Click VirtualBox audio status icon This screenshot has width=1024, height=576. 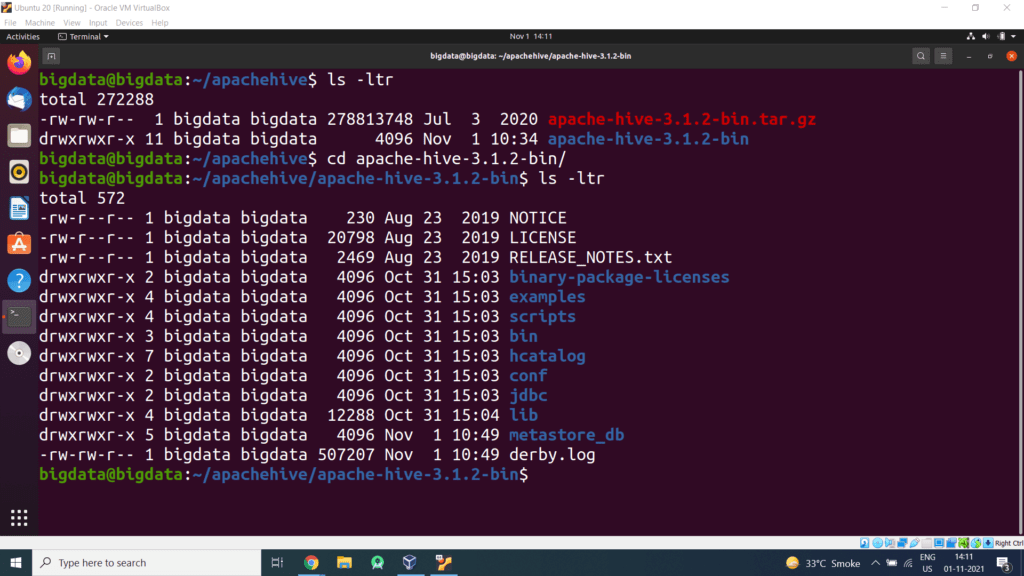pyautogui.click(x=889, y=543)
